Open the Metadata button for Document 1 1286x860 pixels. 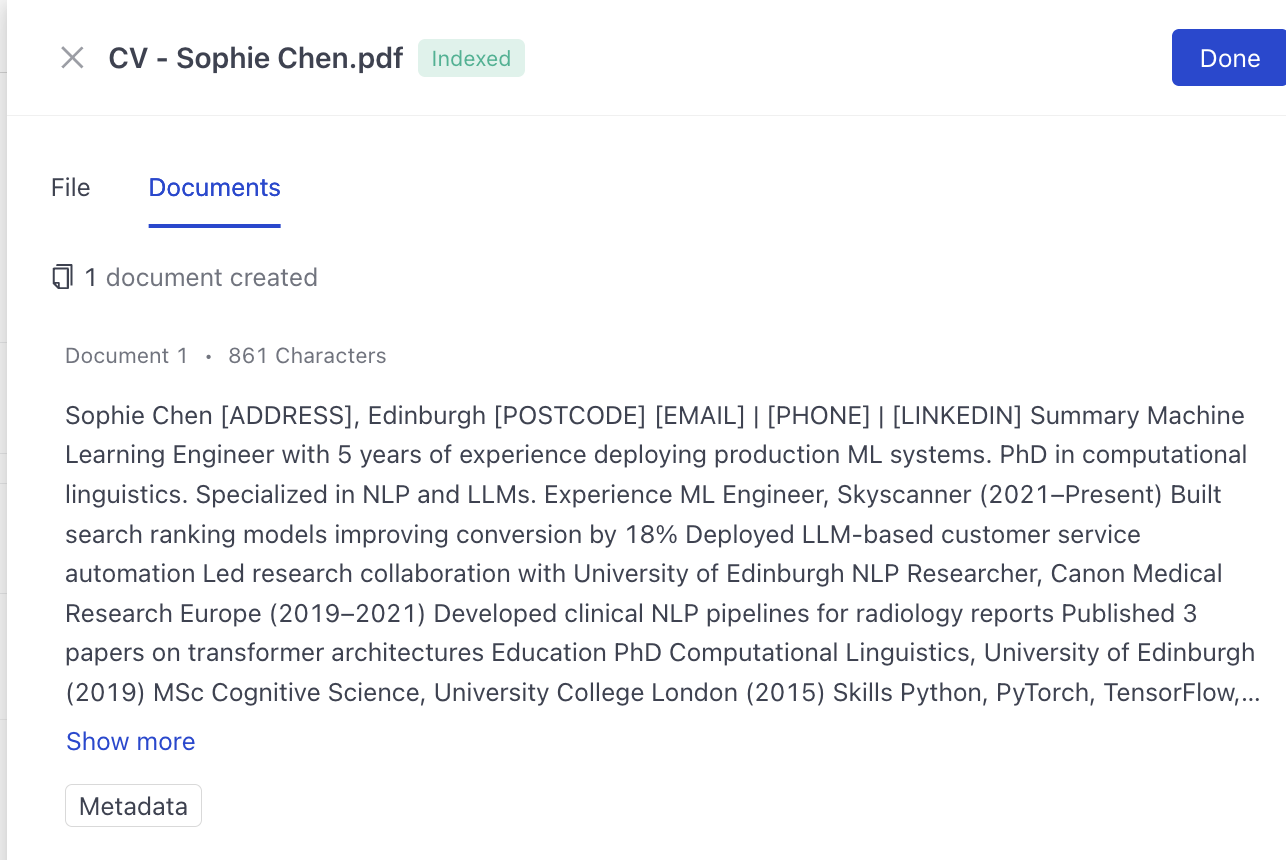tap(133, 806)
